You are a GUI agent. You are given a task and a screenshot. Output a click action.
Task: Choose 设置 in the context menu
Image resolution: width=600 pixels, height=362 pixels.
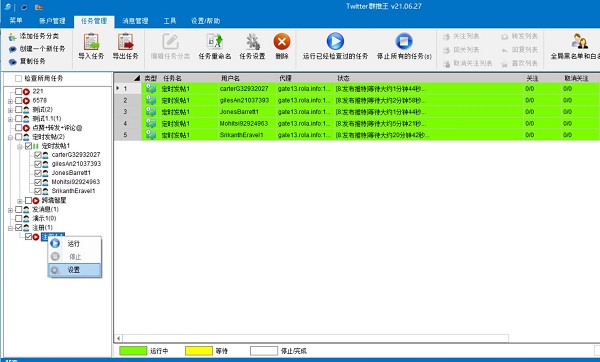(x=75, y=270)
